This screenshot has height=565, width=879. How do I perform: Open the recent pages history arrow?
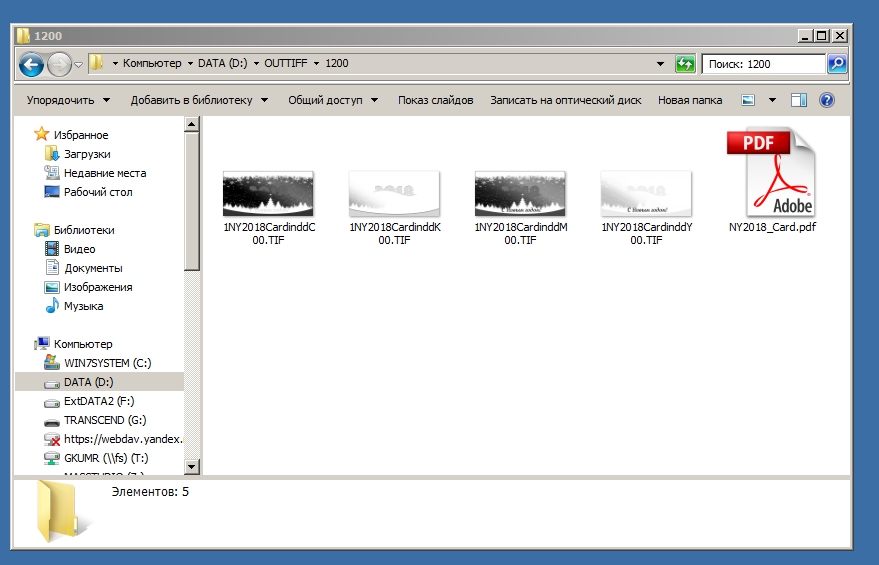click(x=78, y=64)
